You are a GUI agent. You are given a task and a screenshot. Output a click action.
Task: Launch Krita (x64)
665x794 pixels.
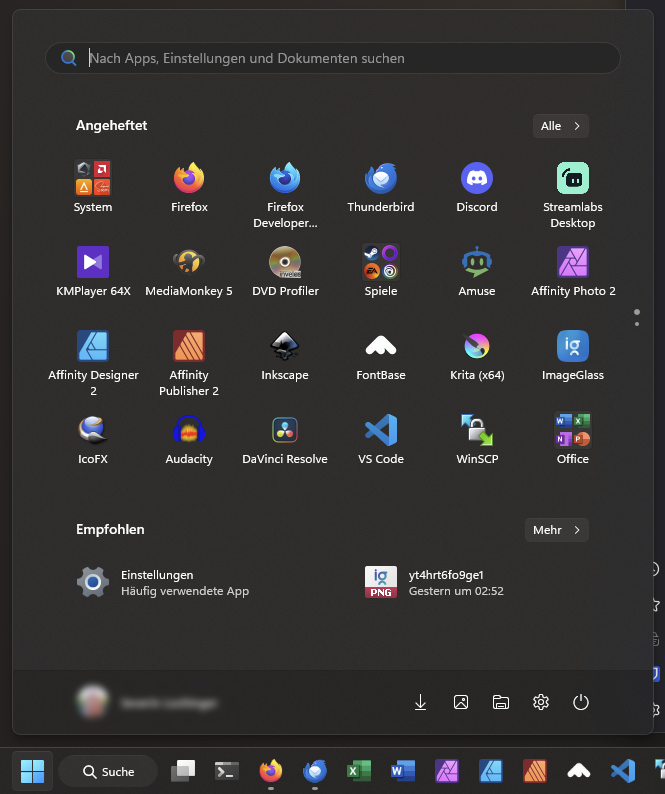point(477,354)
